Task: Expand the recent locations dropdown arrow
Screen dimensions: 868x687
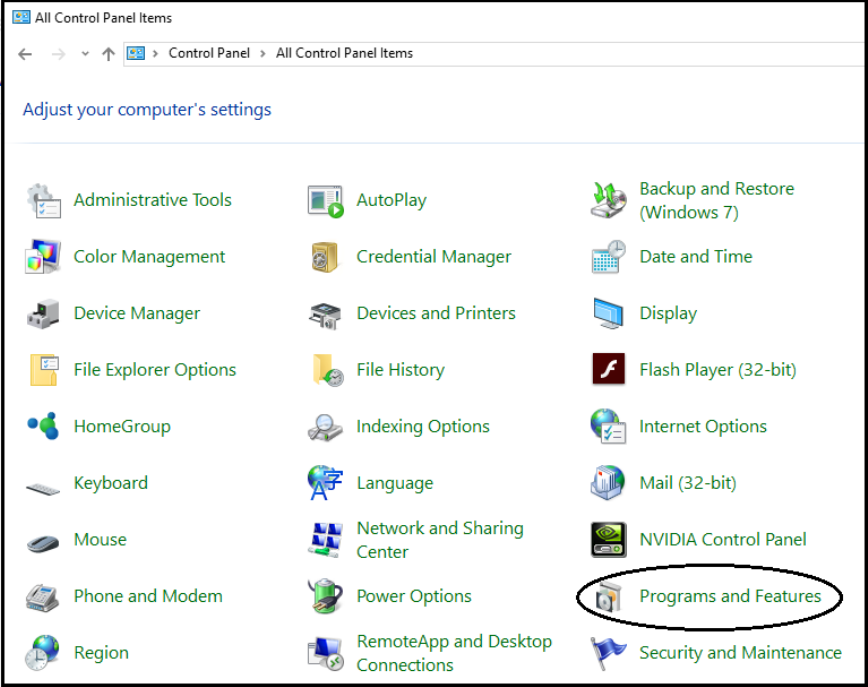Action: point(85,54)
